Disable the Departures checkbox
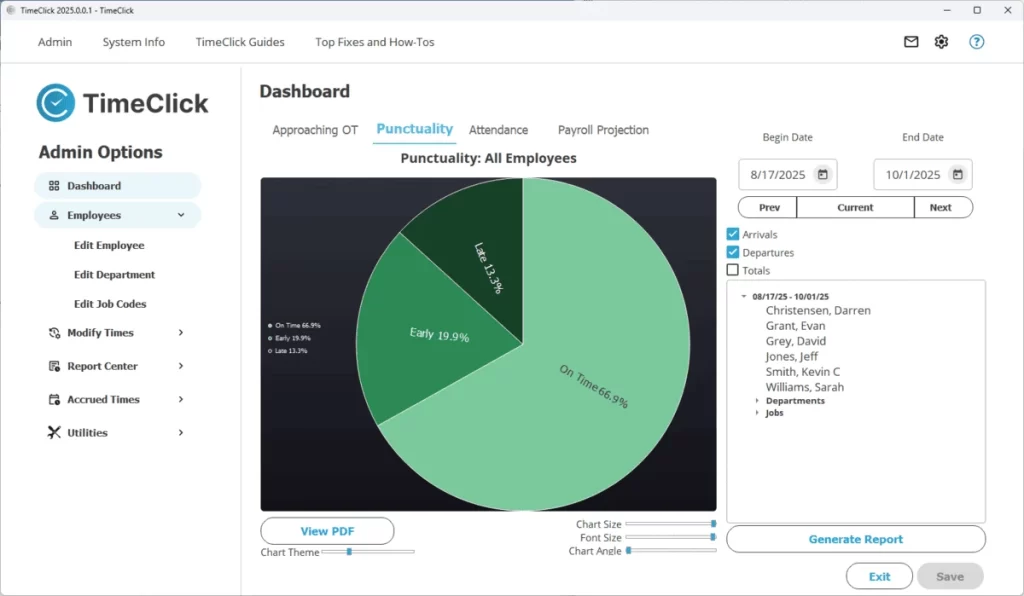The height and width of the screenshot is (596, 1024). 732,252
